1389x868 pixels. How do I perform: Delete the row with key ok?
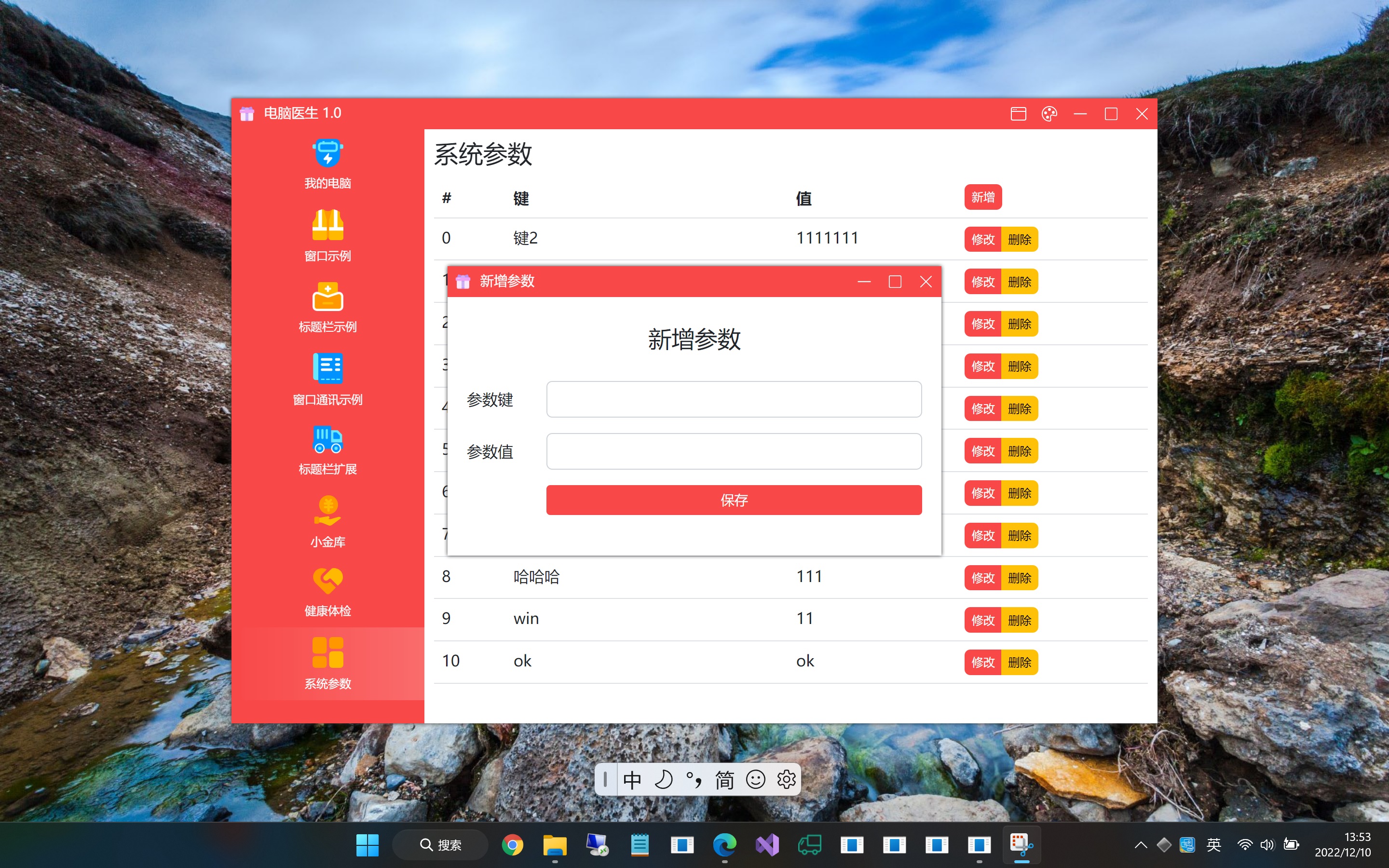[x=1020, y=663]
